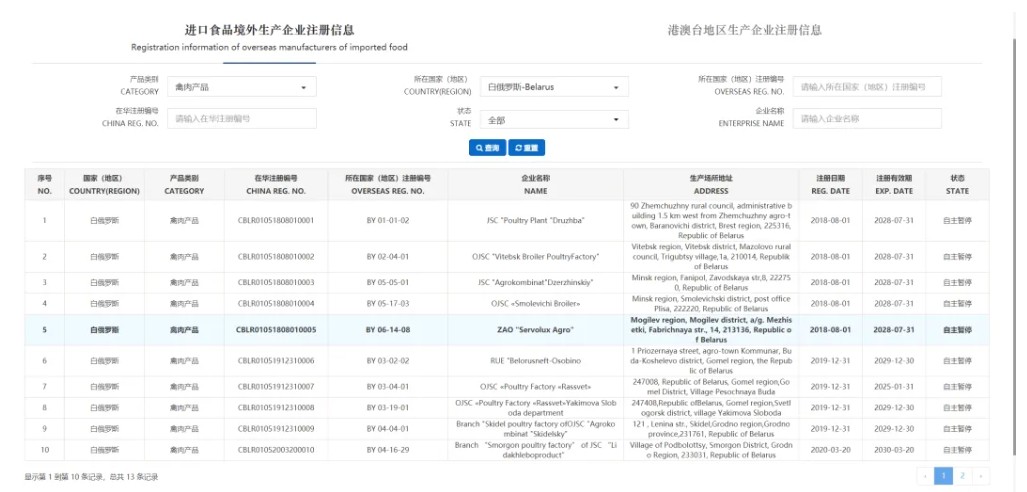This screenshot has height=492, width=1027.
Task: Click overseas number BY 02-04-01
Action: [388, 257]
